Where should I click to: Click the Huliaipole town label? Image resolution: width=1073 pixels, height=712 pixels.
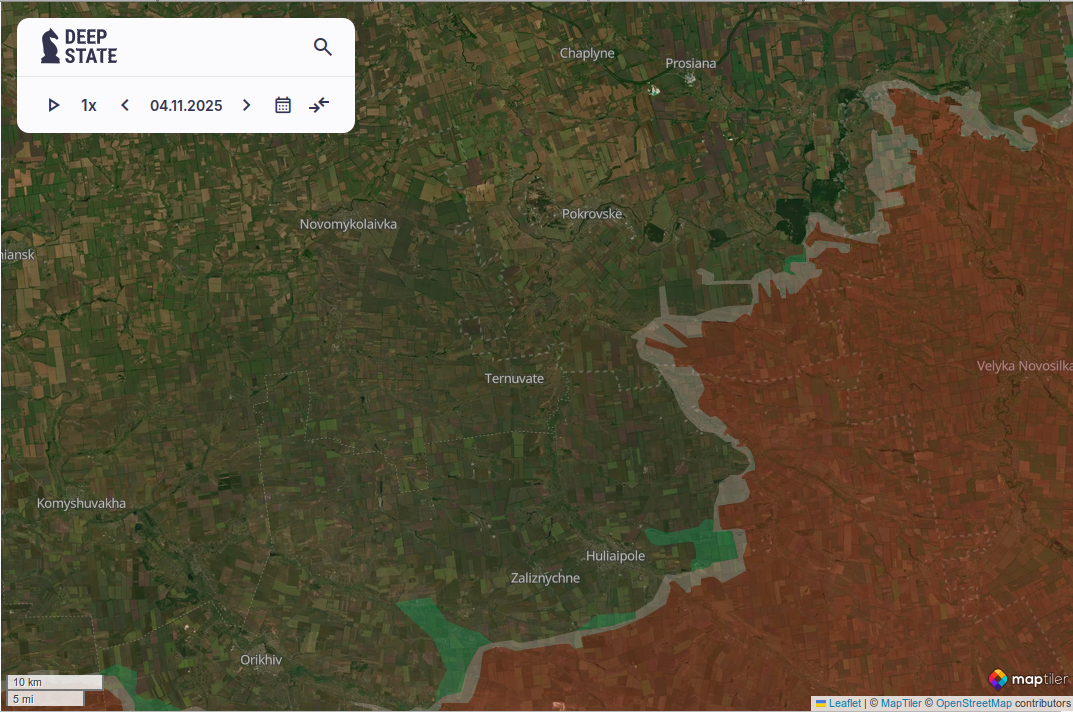pyautogui.click(x=615, y=556)
